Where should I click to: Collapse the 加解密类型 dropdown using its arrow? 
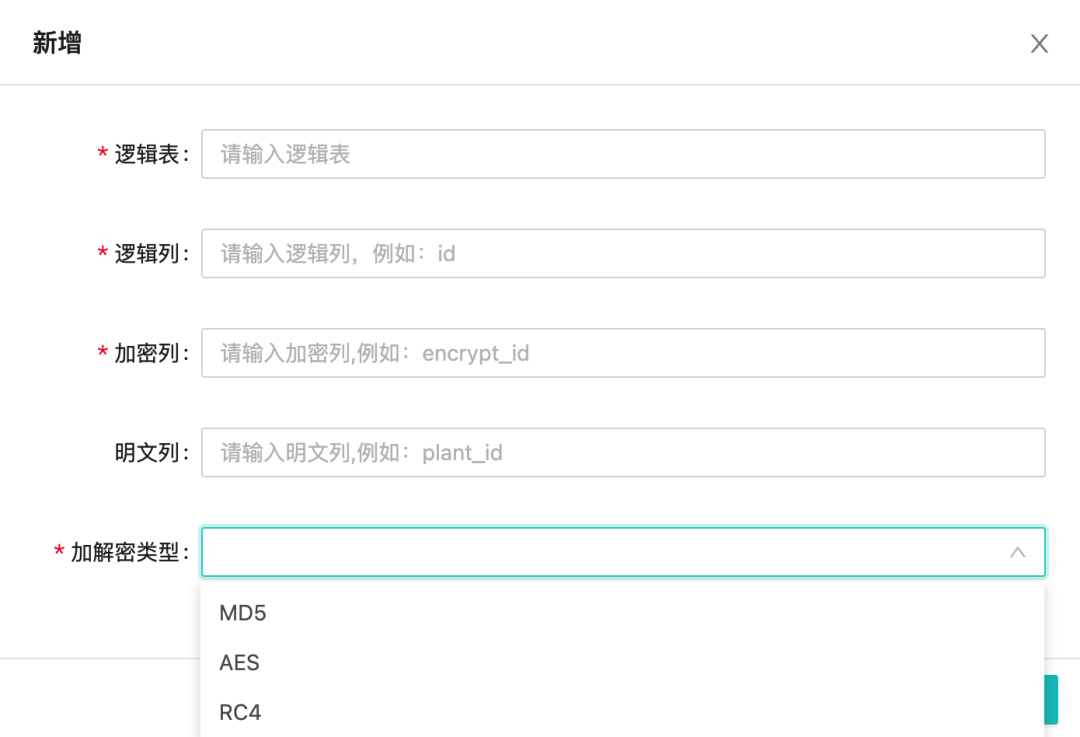pos(1017,552)
